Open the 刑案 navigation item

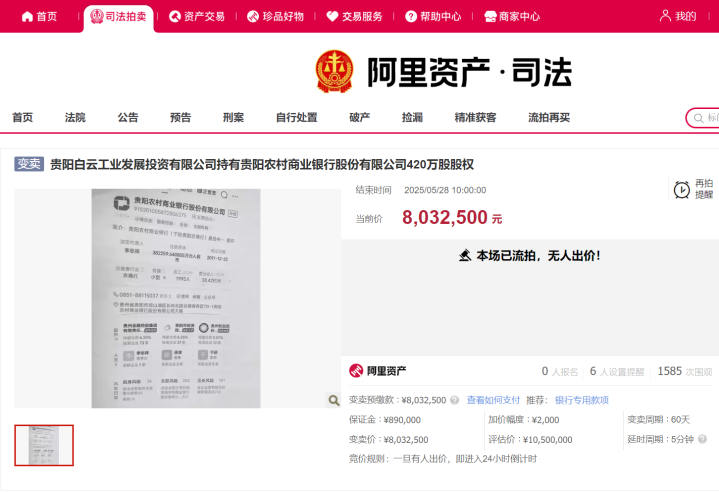233,117
